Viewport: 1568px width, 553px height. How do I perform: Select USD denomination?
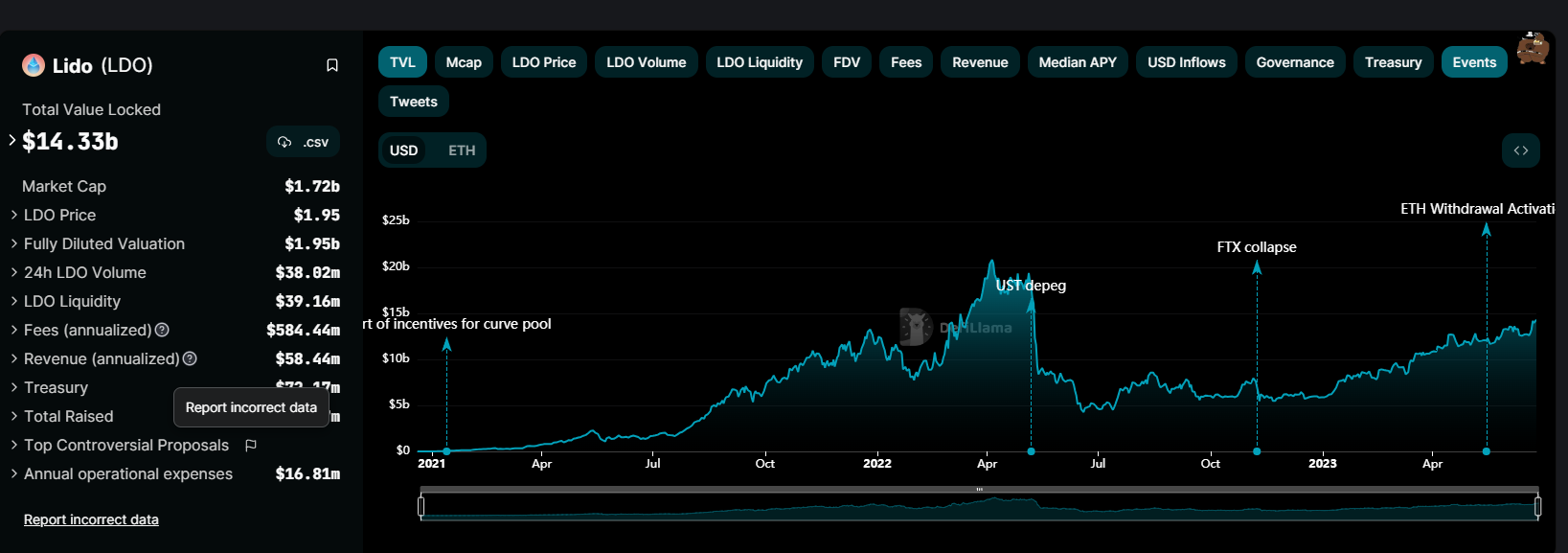click(404, 150)
